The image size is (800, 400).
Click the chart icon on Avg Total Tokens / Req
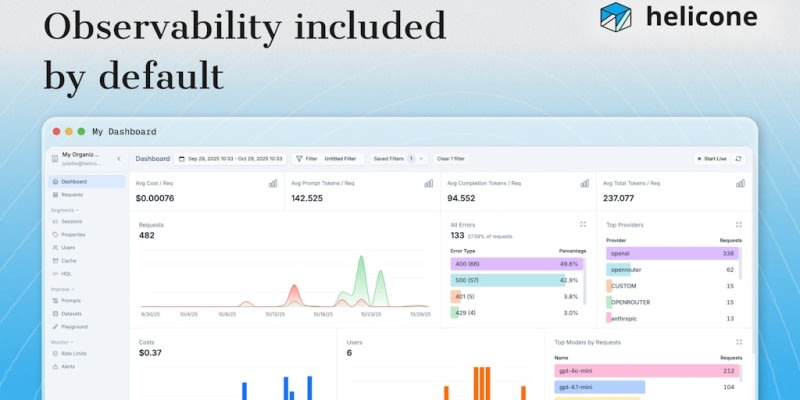739,183
